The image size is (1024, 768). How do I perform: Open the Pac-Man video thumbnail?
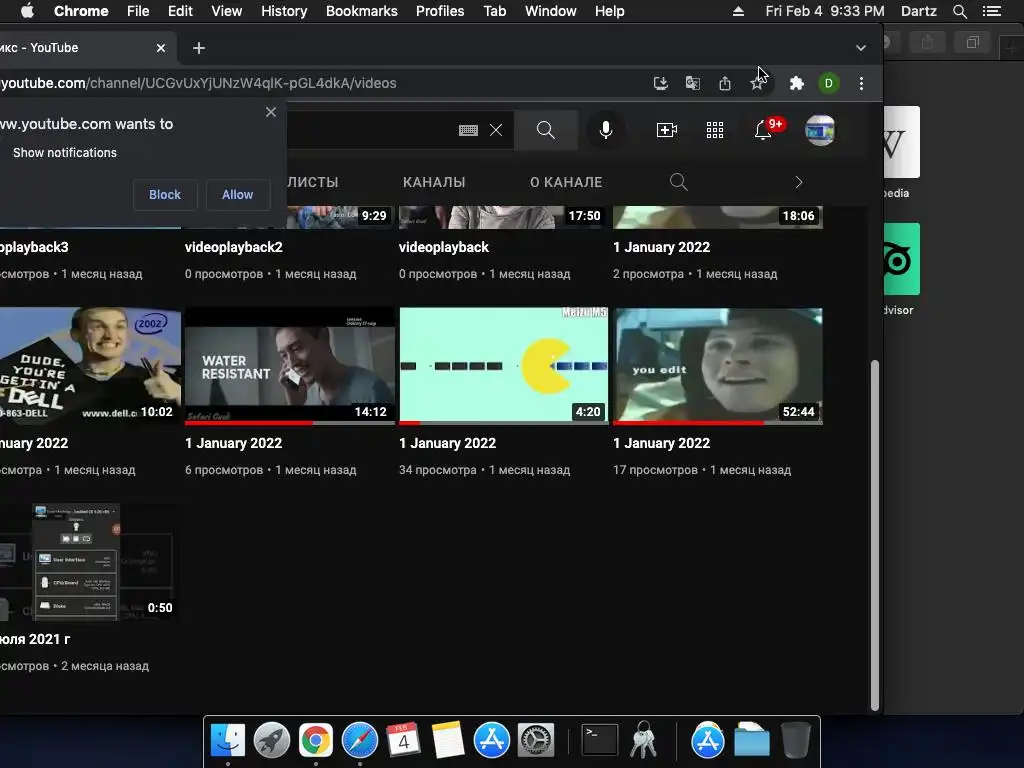tap(504, 366)
